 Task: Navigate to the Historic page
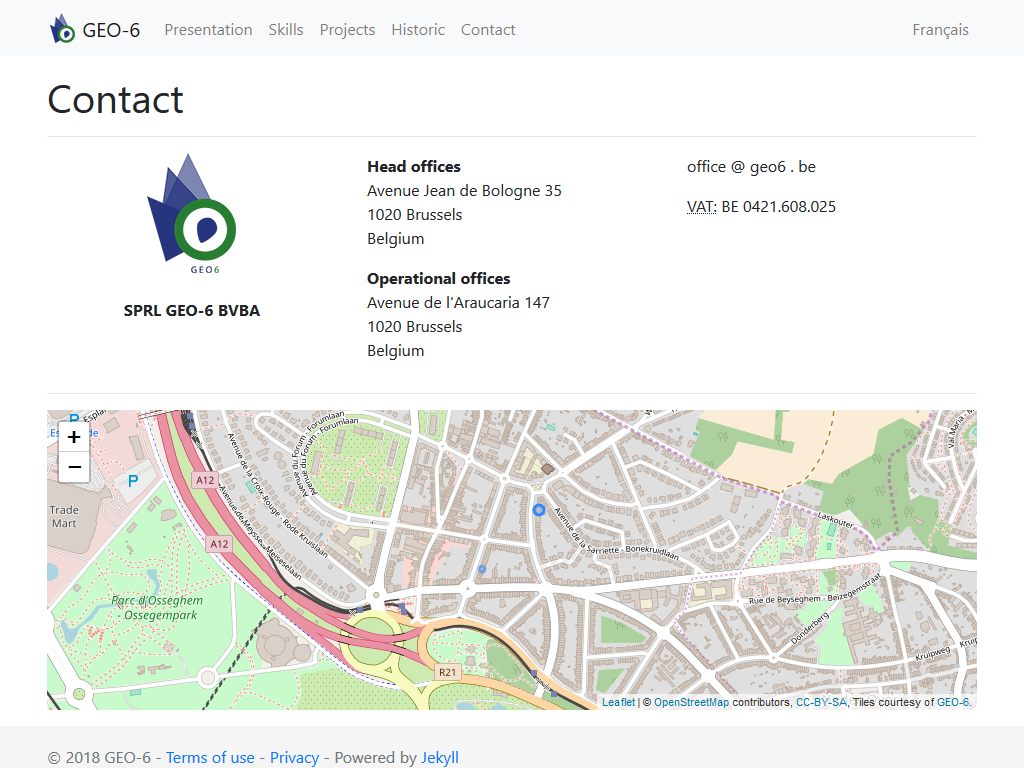click(418, 30)
